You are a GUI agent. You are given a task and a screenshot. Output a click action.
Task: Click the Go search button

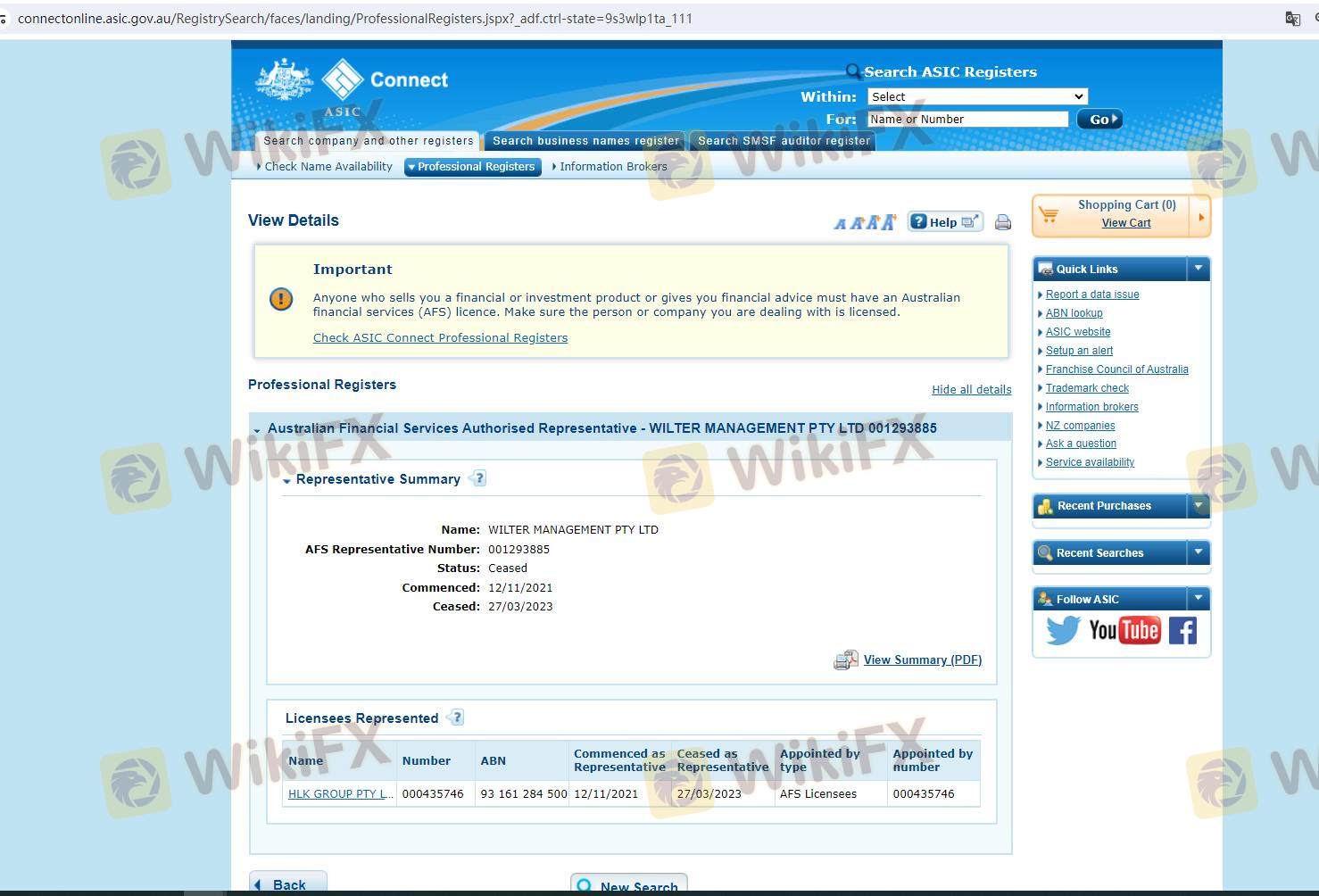pos(1099,120)
